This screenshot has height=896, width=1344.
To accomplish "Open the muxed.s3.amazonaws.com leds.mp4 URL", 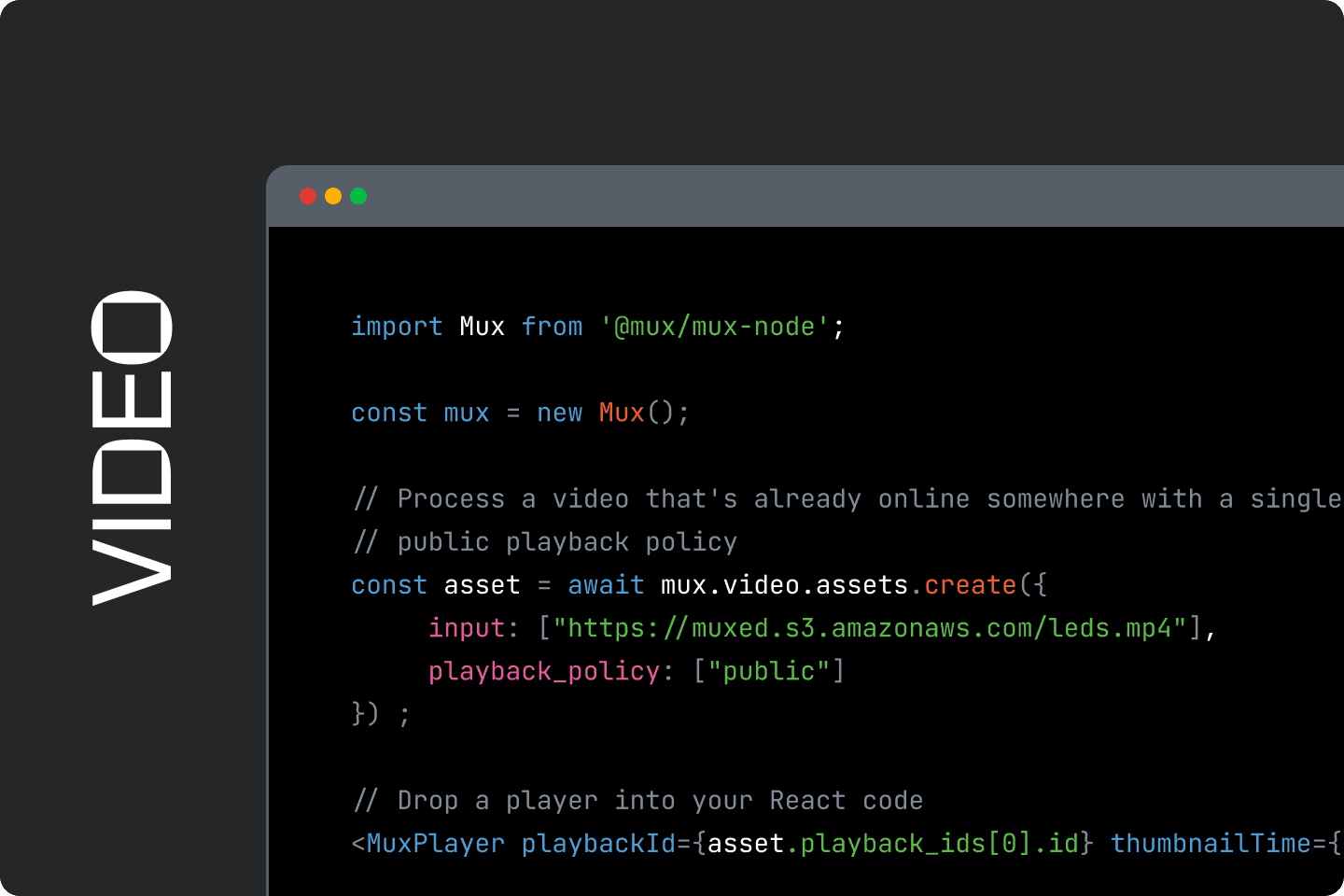I will click(x=868, y=628).
